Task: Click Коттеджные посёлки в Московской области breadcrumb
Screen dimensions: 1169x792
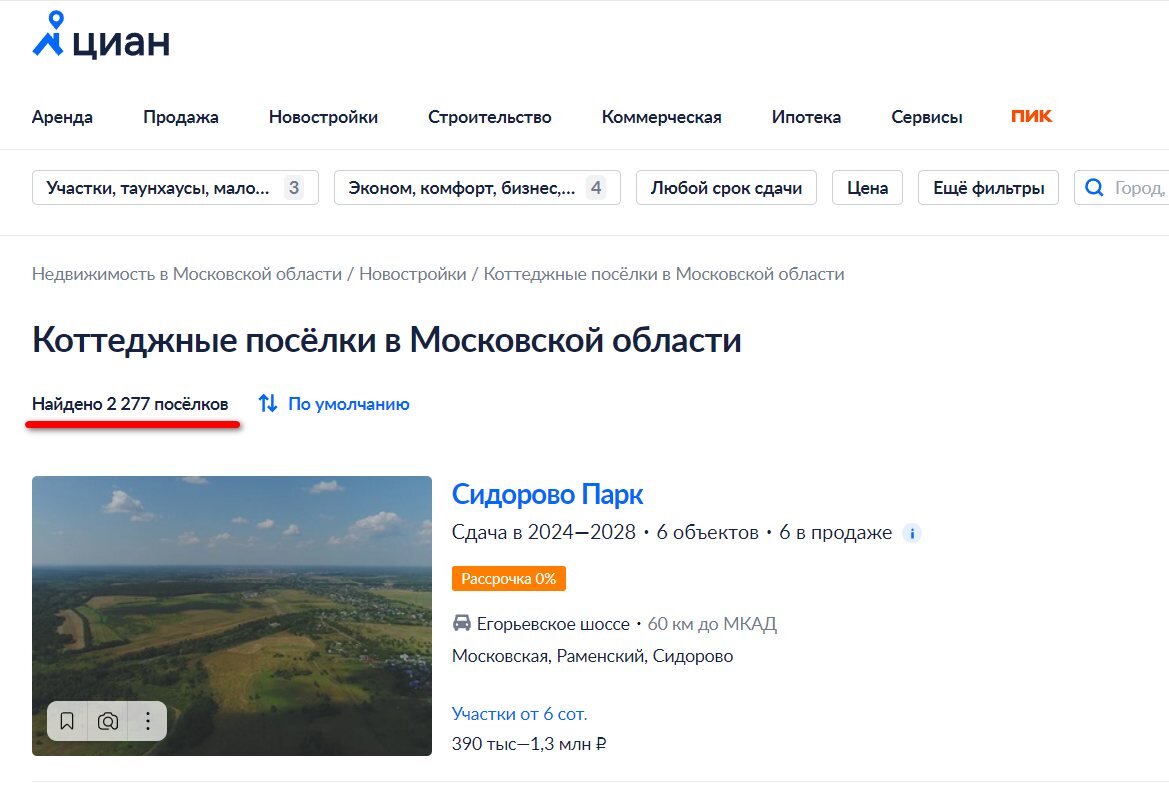Action: (664, 274)
